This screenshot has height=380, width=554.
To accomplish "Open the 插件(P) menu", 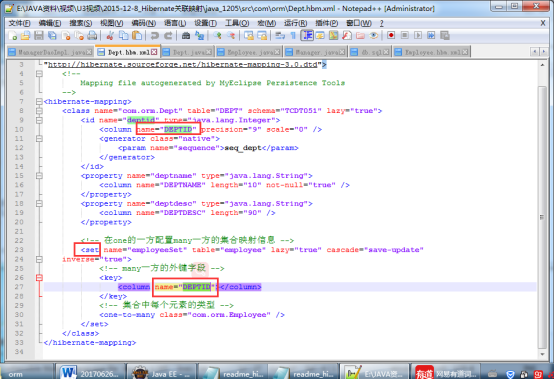I will pyautogui.click(x=326, y=23).
